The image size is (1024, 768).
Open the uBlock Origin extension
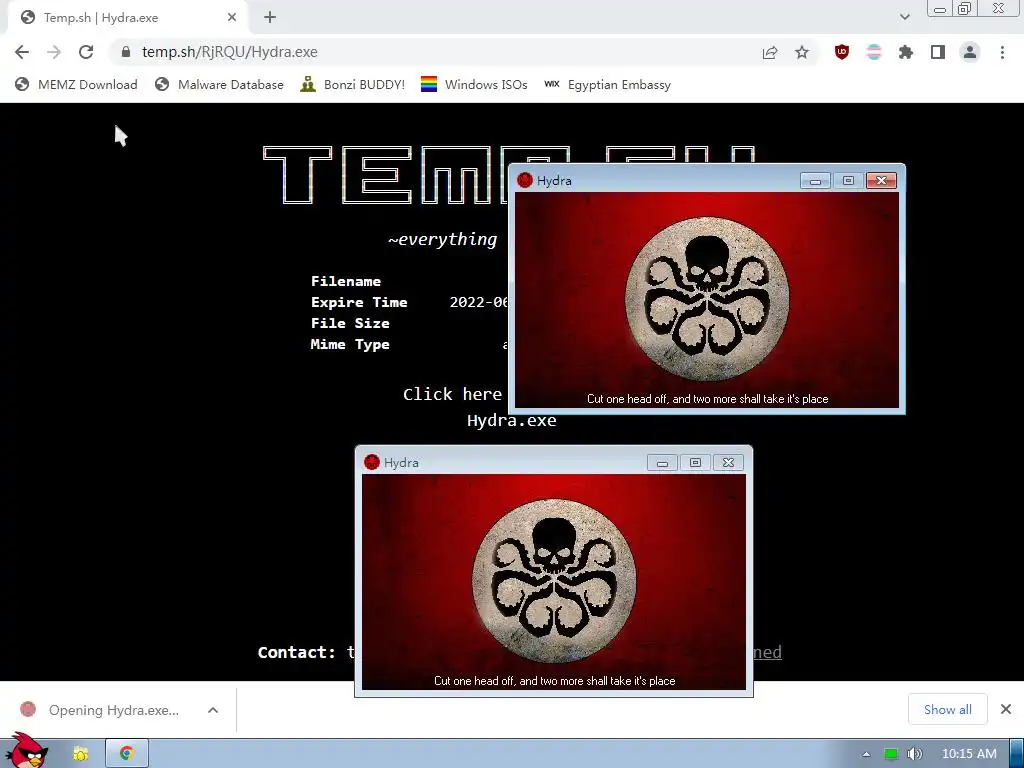842,52
